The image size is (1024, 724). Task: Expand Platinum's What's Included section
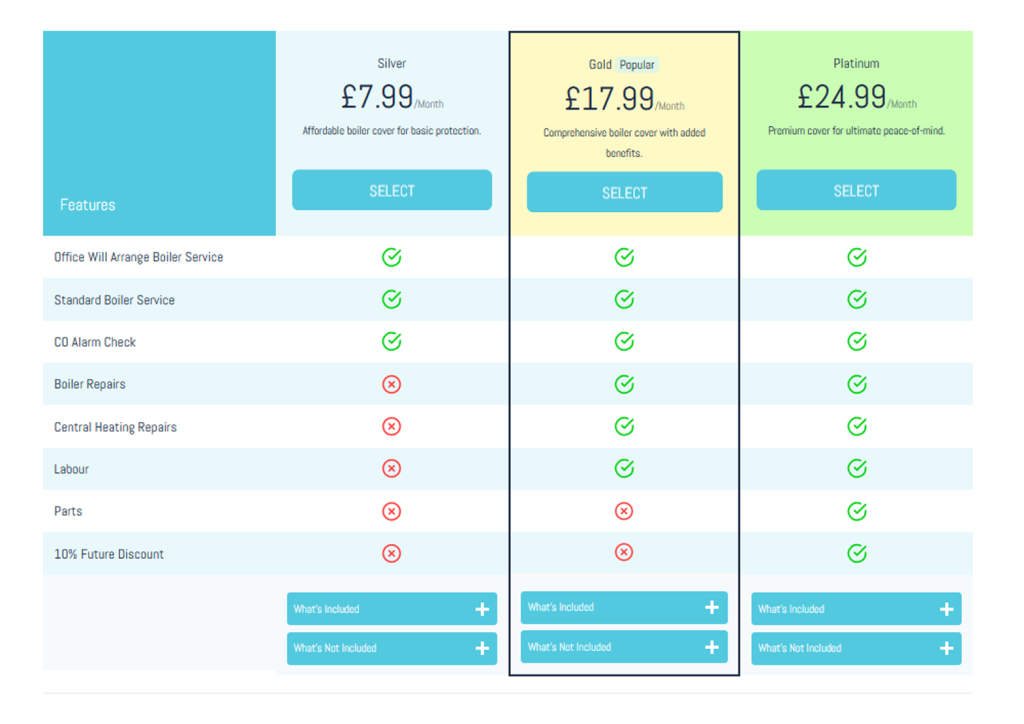856,609
